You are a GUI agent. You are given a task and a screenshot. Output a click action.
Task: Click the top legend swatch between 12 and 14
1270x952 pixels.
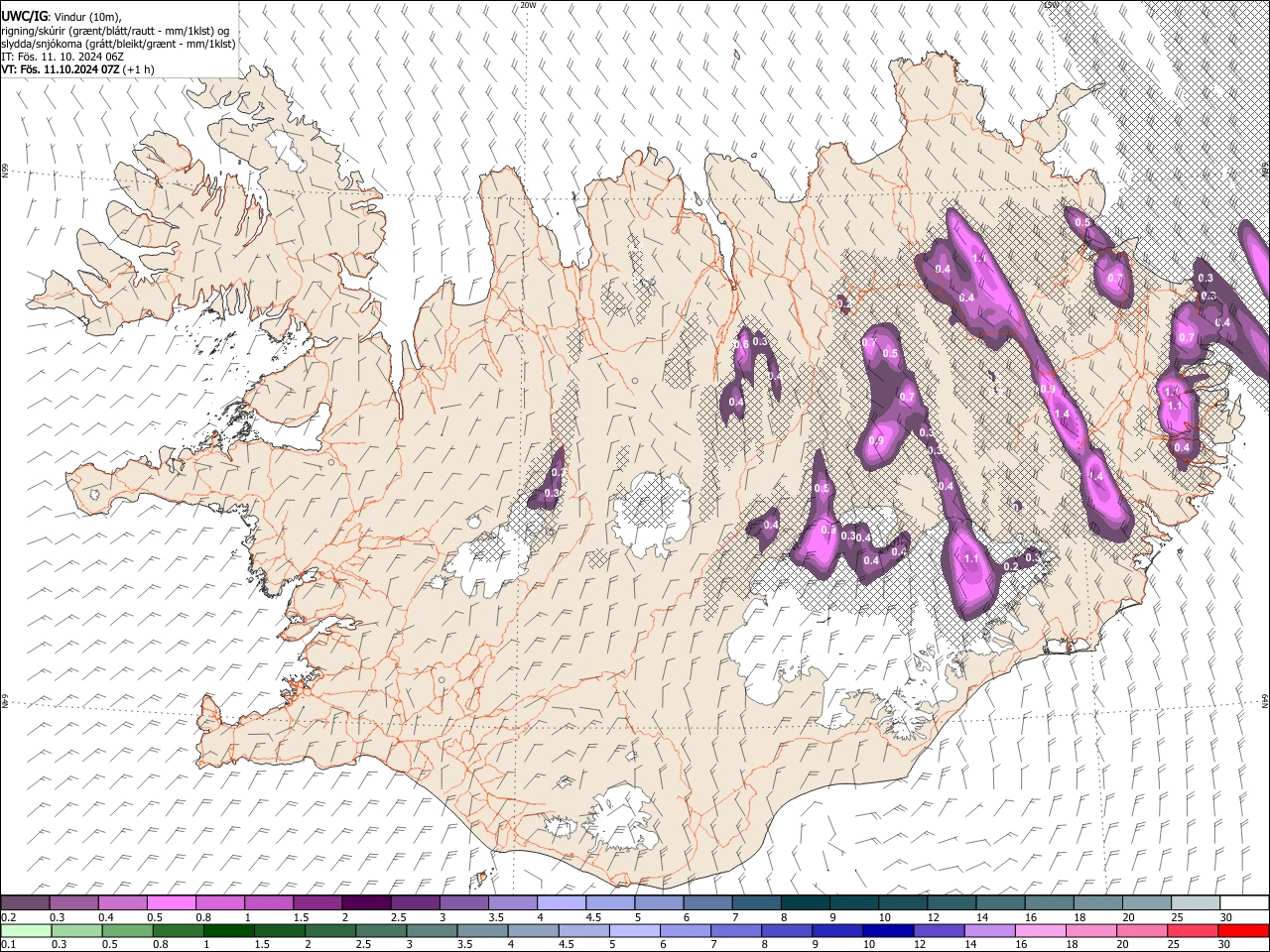click(x=951, y=903)
